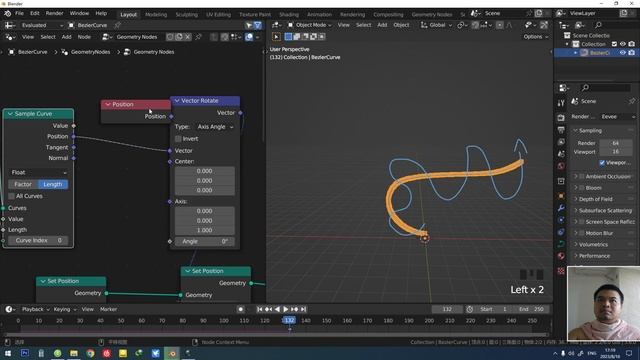
Task: Toggle Collection eye visibility in outliner
Action: pyautogui.click(x=623, y=44)
